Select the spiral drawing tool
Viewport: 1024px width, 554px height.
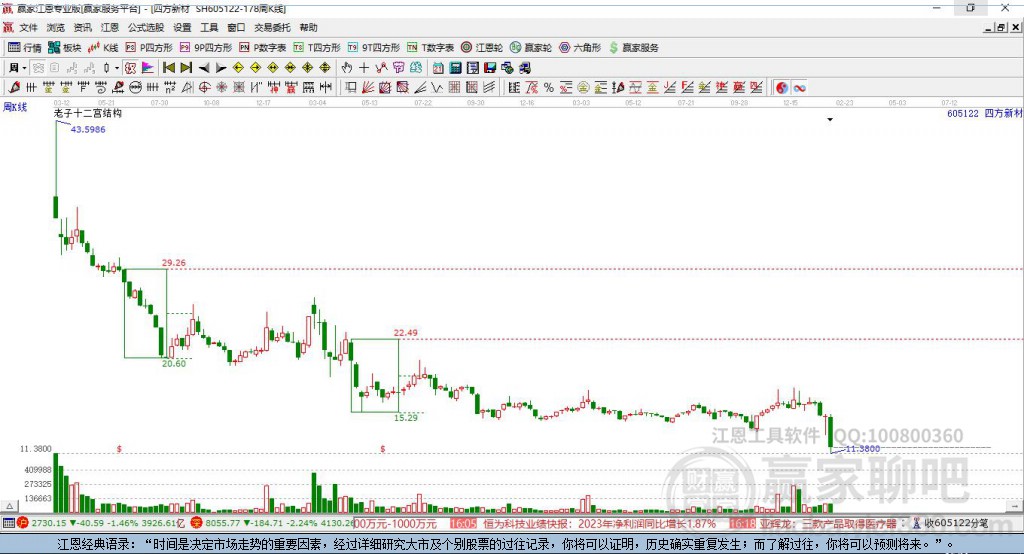pos(101,88)
